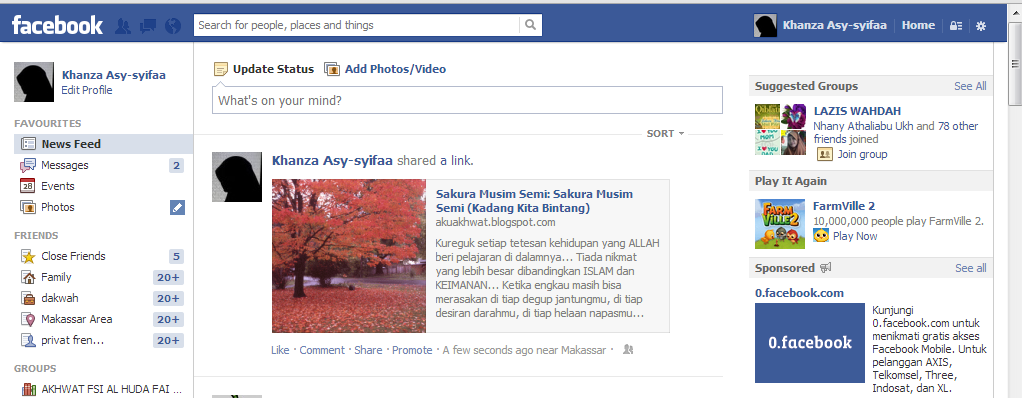Click the 0.facebook ad image
This screenshot has height=398, width=1022.
pyautogui.click(x=810, y=343)
